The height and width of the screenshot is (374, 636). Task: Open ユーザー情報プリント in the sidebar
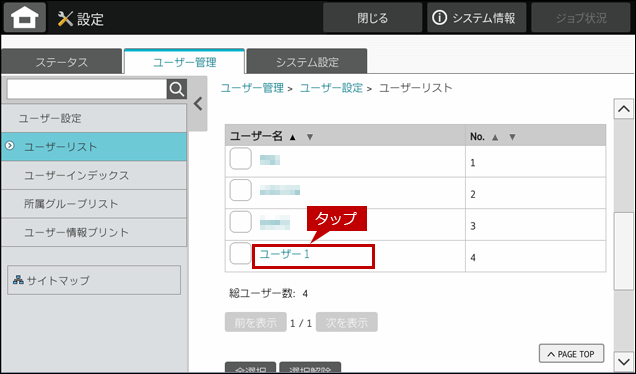click(94, 232)
